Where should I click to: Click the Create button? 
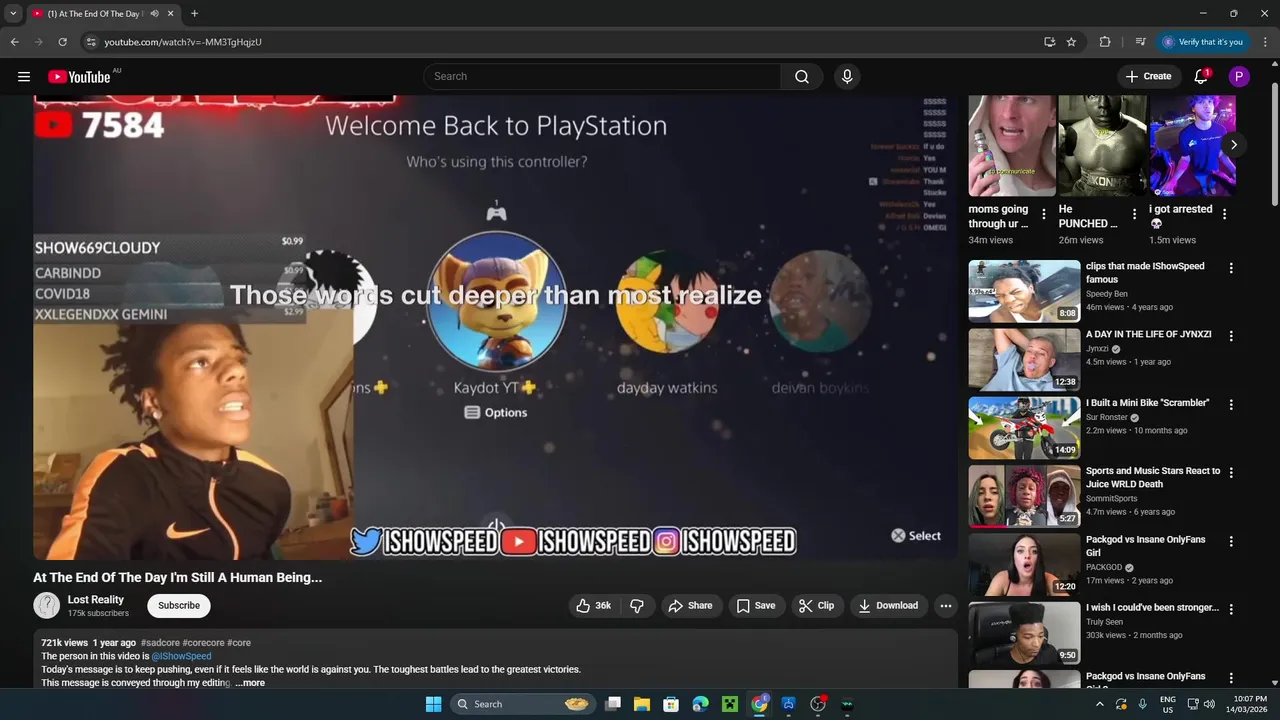1148,77
